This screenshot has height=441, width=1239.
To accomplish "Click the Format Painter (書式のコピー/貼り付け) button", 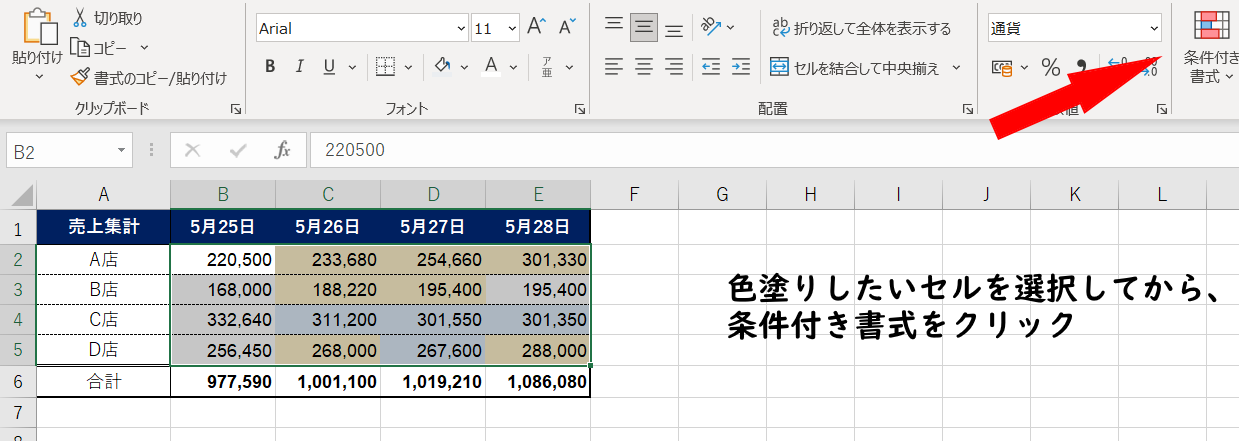I will tap(148, 77).
